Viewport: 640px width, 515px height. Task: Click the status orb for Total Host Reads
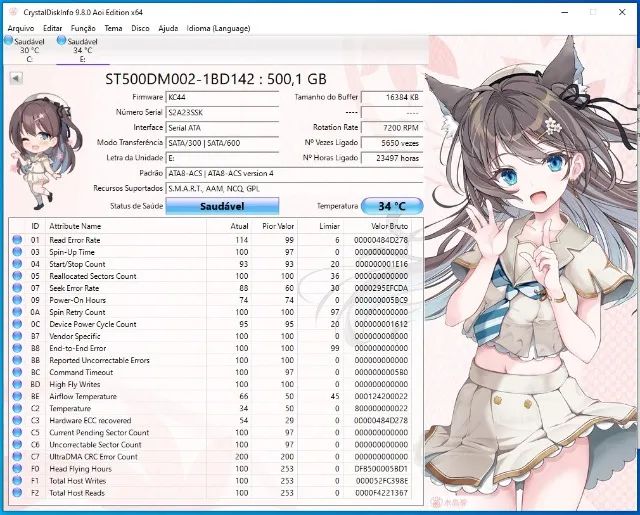pyautogui.click(x=17, y=493)
